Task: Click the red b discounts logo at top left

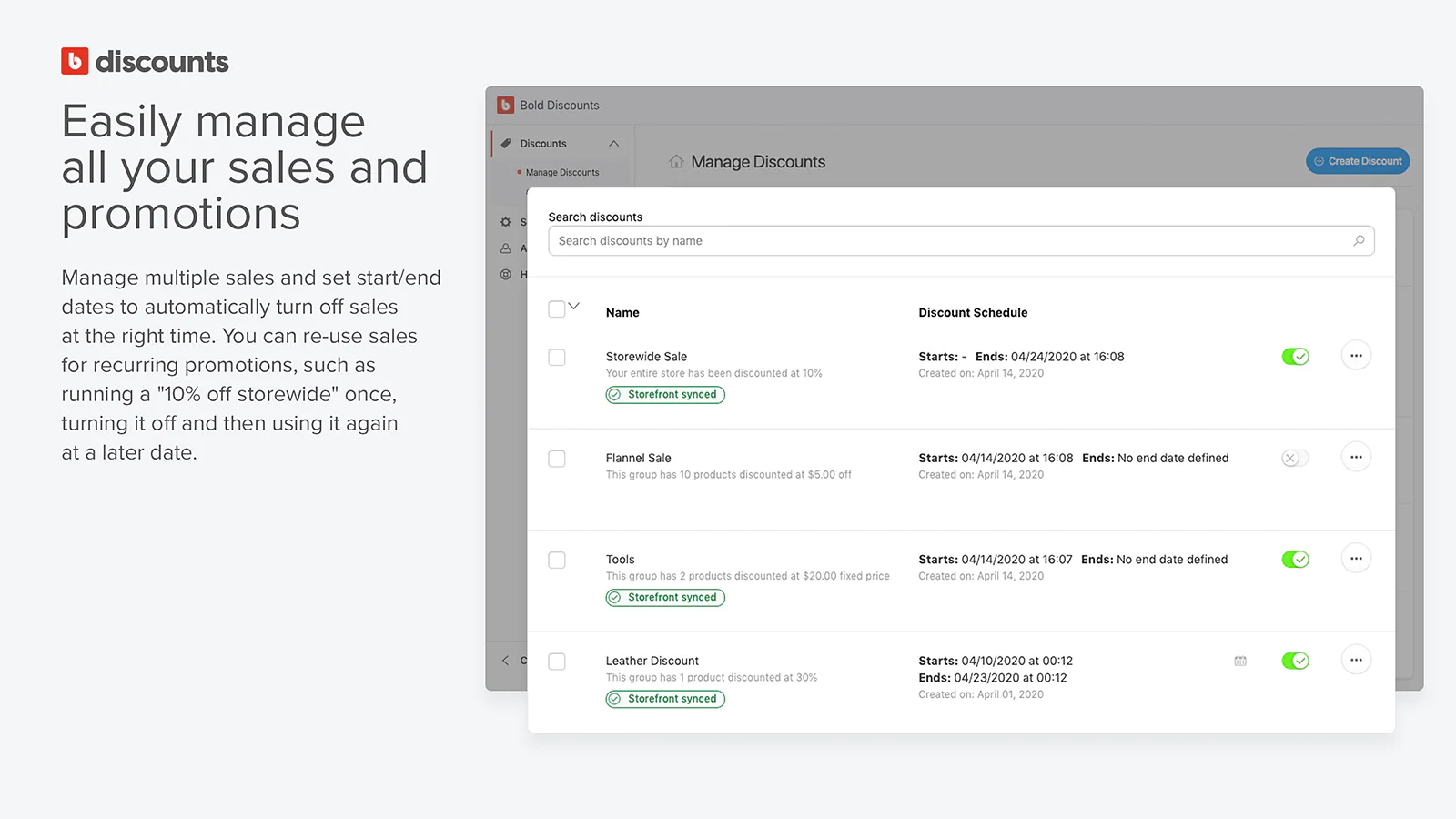Action: pyautogui.click(x=75, y=61)
